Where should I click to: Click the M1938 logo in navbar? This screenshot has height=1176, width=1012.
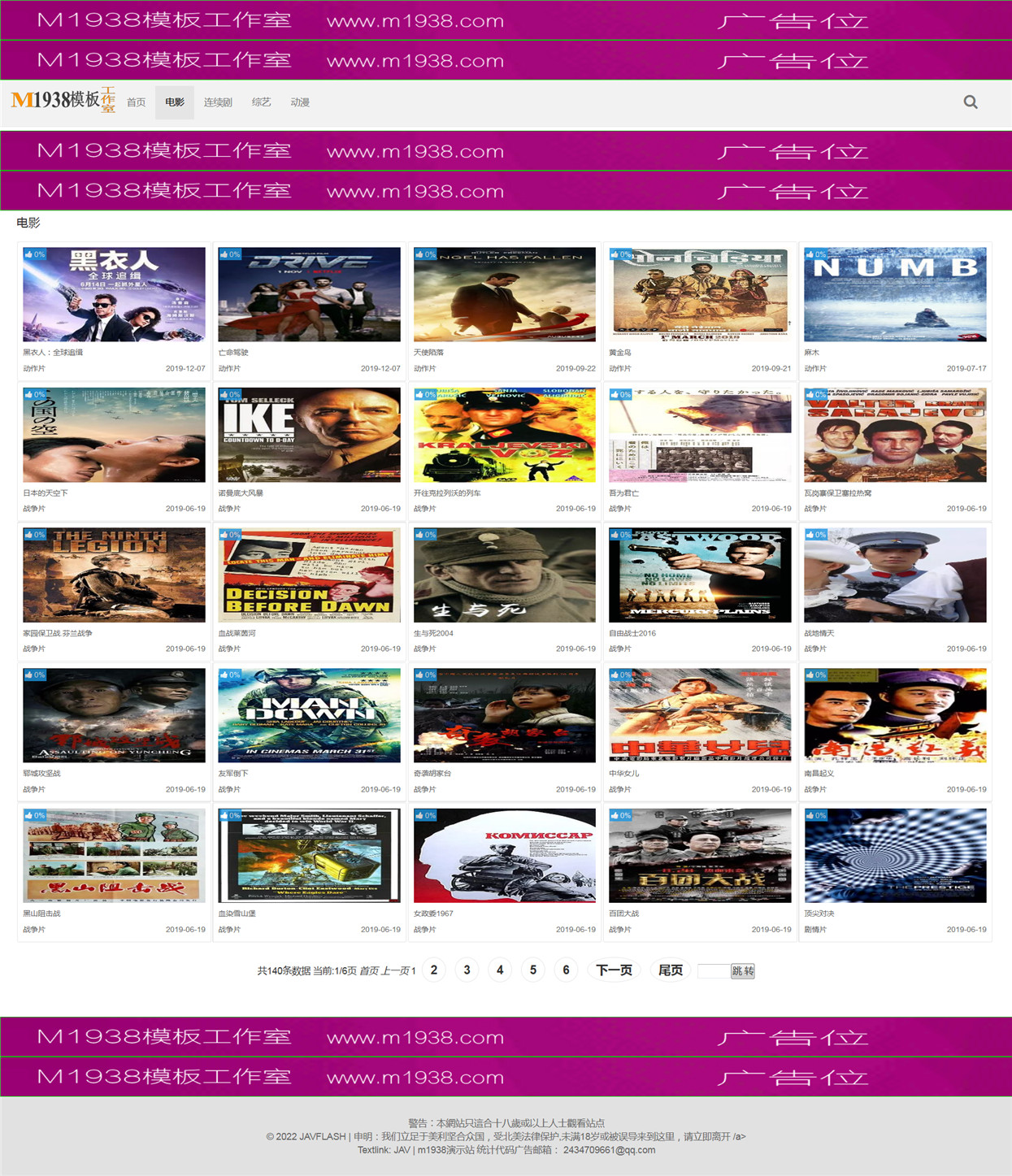click(x=63, y=100)
